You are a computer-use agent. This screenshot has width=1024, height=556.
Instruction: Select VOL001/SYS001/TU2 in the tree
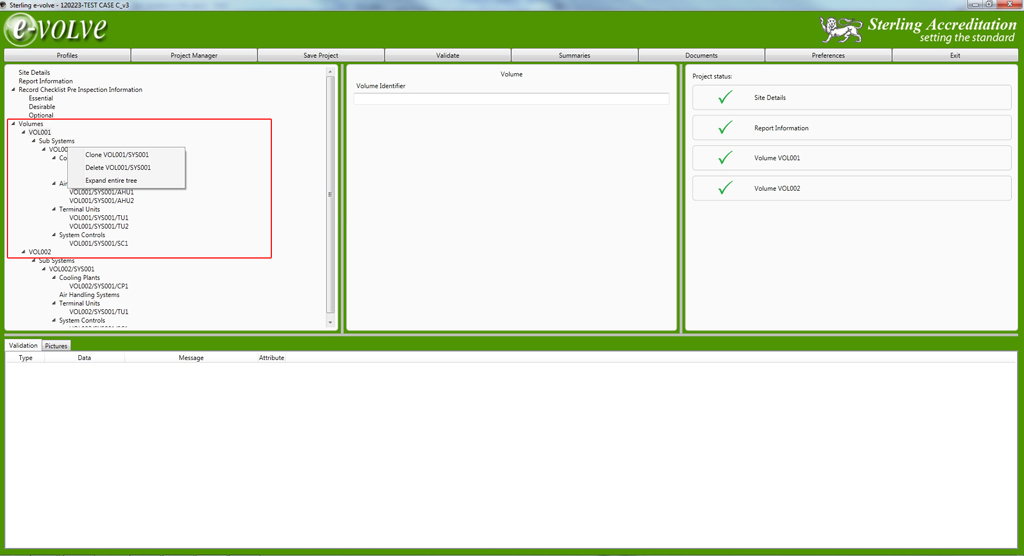point(99,226)
